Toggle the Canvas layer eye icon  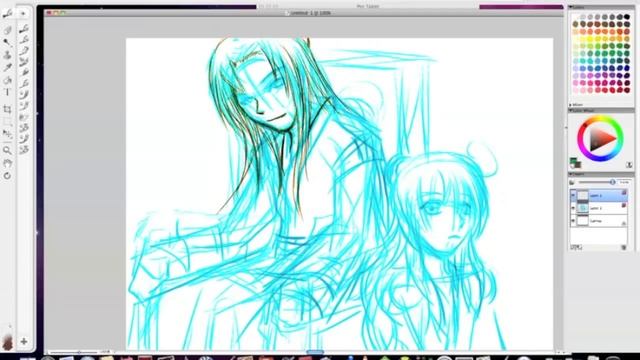pyautogui.click(x=573, y=221)
